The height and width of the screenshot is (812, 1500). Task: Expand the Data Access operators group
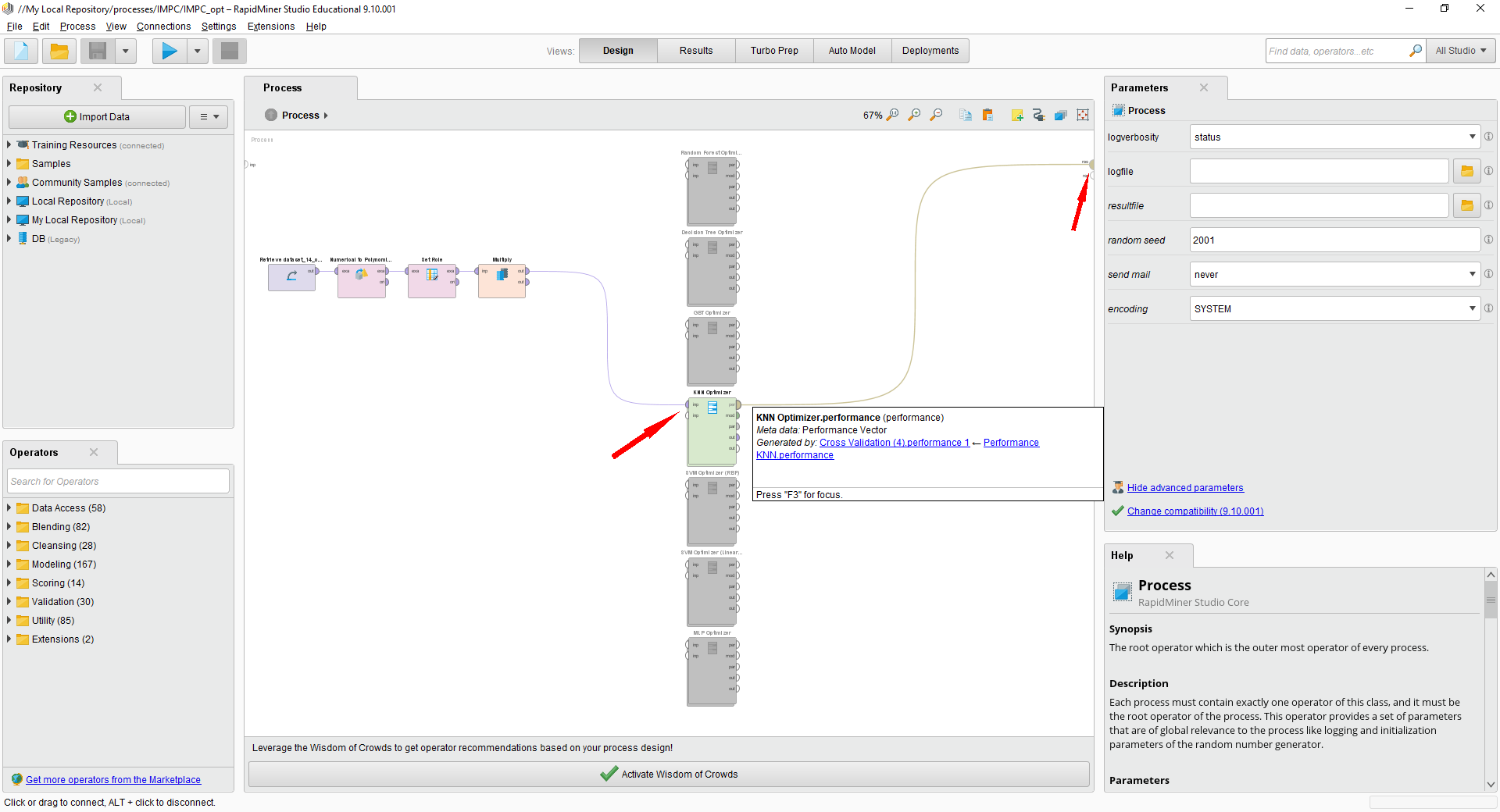9,507
